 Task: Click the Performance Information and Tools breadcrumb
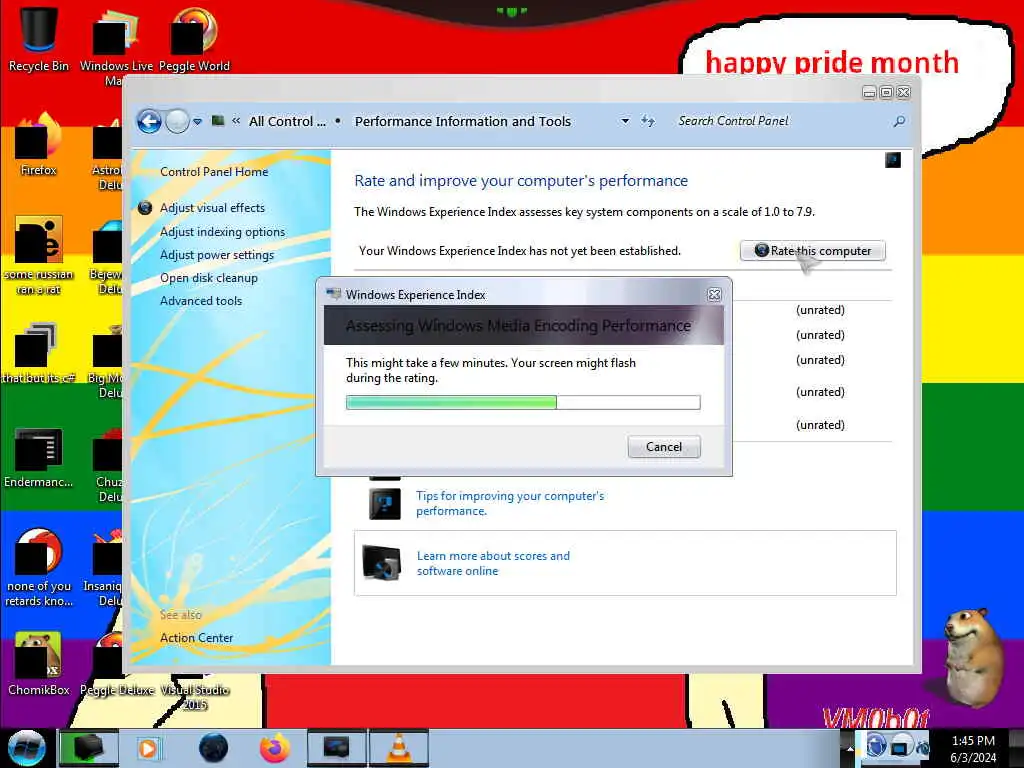click(462, 121)
